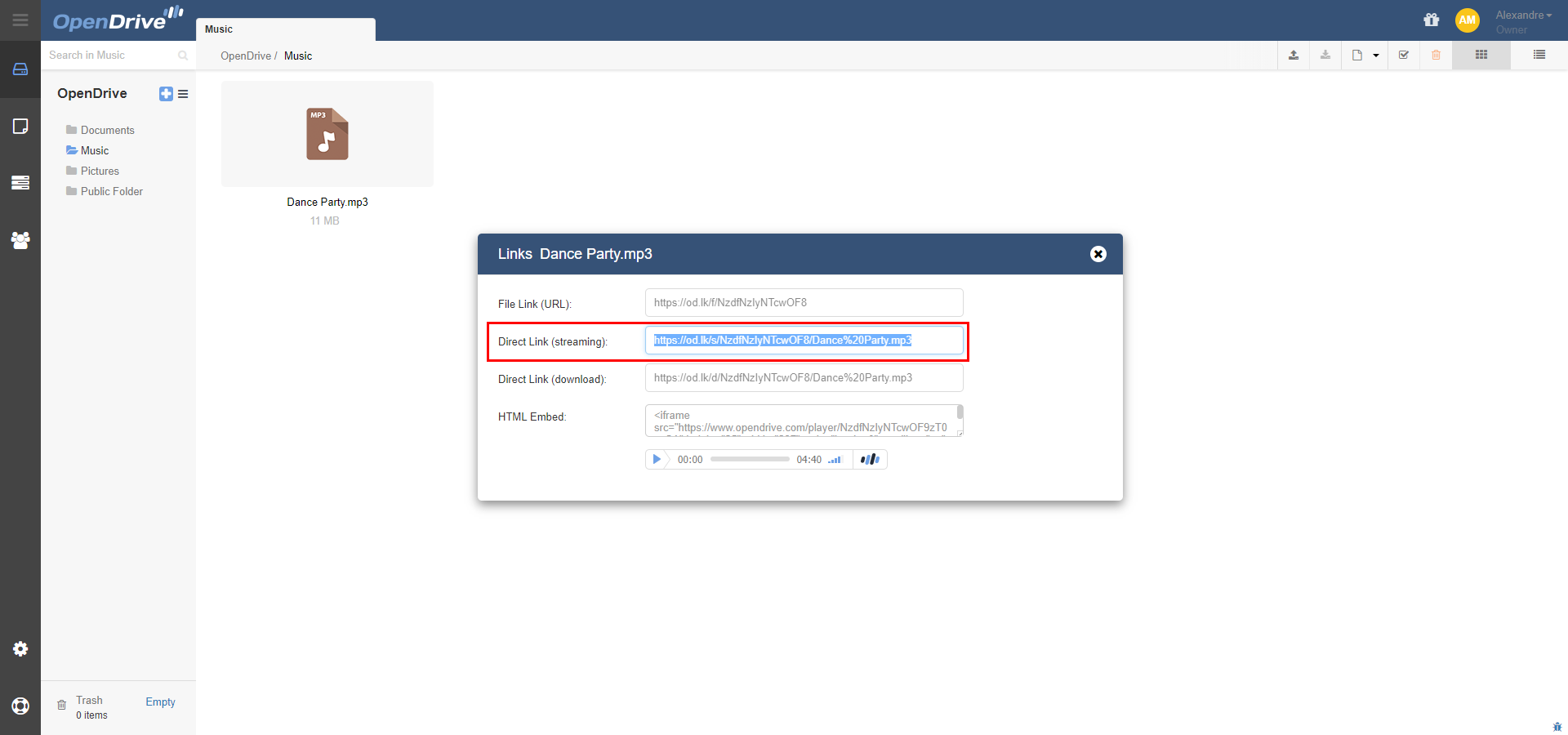
Task: Click the help lifebuoy icon
Action: (x=20, y=706)
